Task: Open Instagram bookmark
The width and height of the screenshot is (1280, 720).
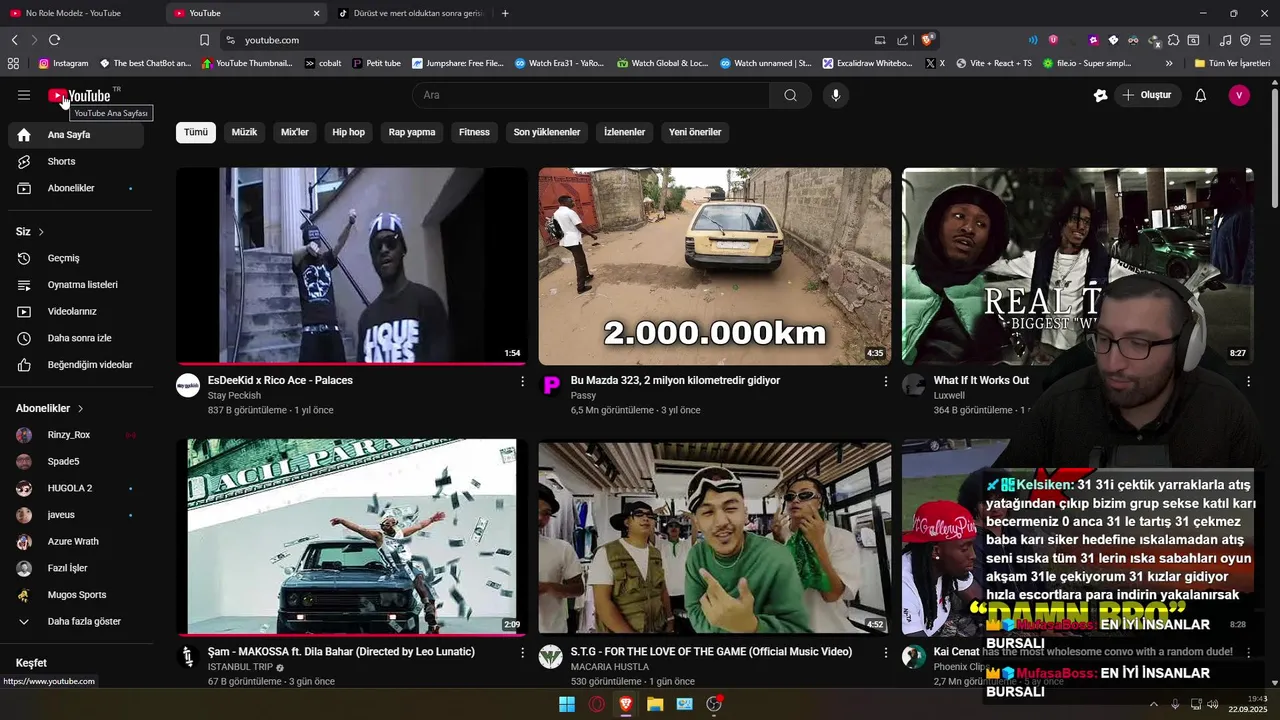Action: [63, 63]
